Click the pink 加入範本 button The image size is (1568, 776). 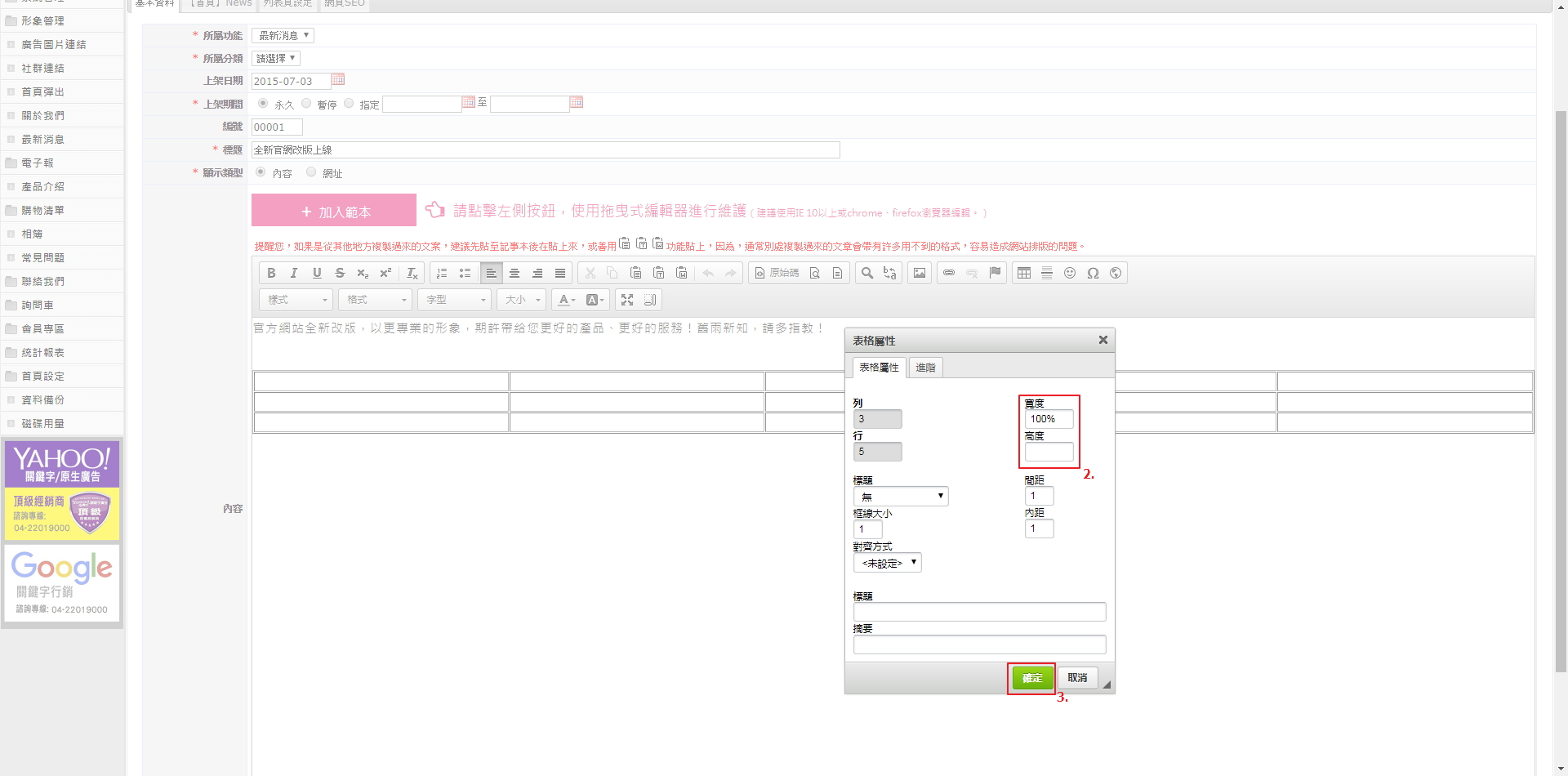tap(334, 211)
